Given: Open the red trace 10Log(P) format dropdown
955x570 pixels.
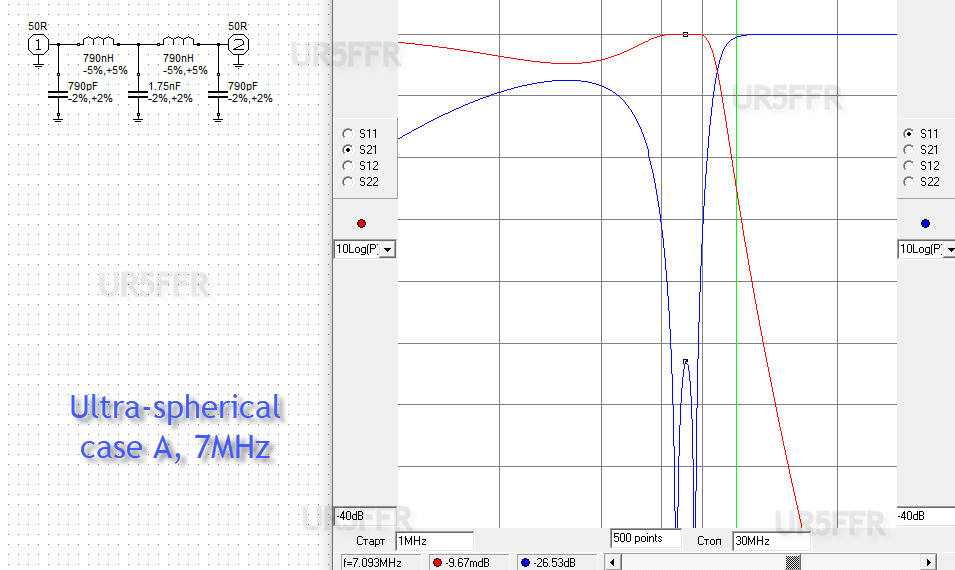Looking at the screenshot, I should tap(387, 249).
